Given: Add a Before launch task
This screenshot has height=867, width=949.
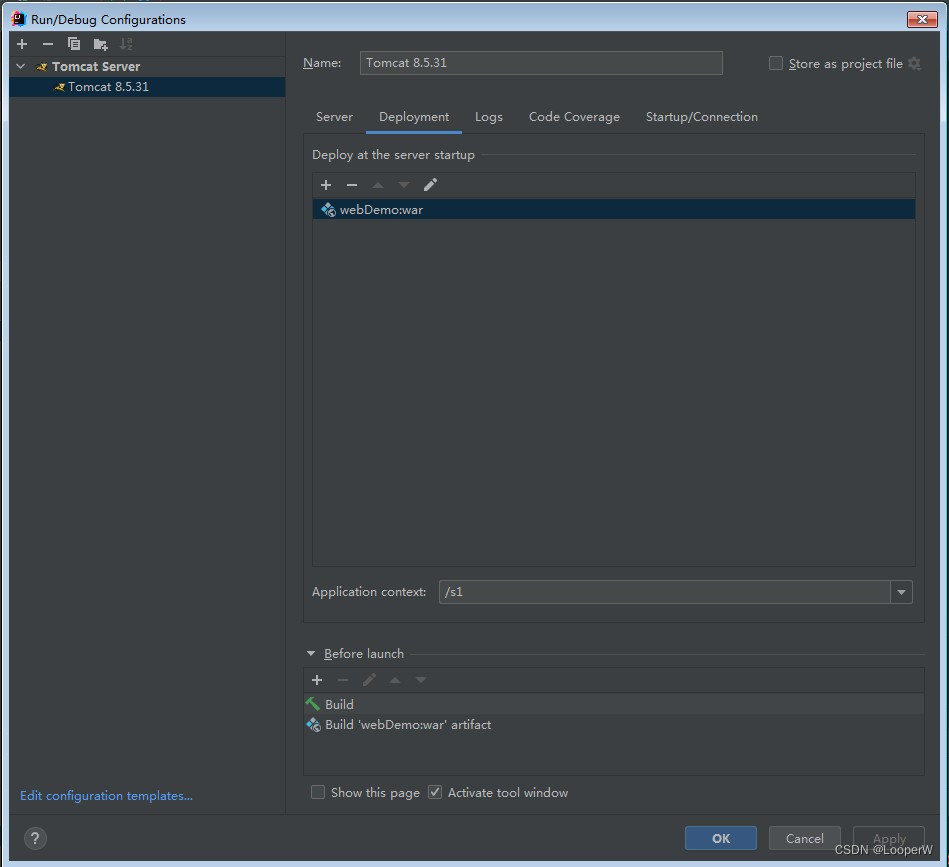Looking at the screenshot, I should coord(317,680).
